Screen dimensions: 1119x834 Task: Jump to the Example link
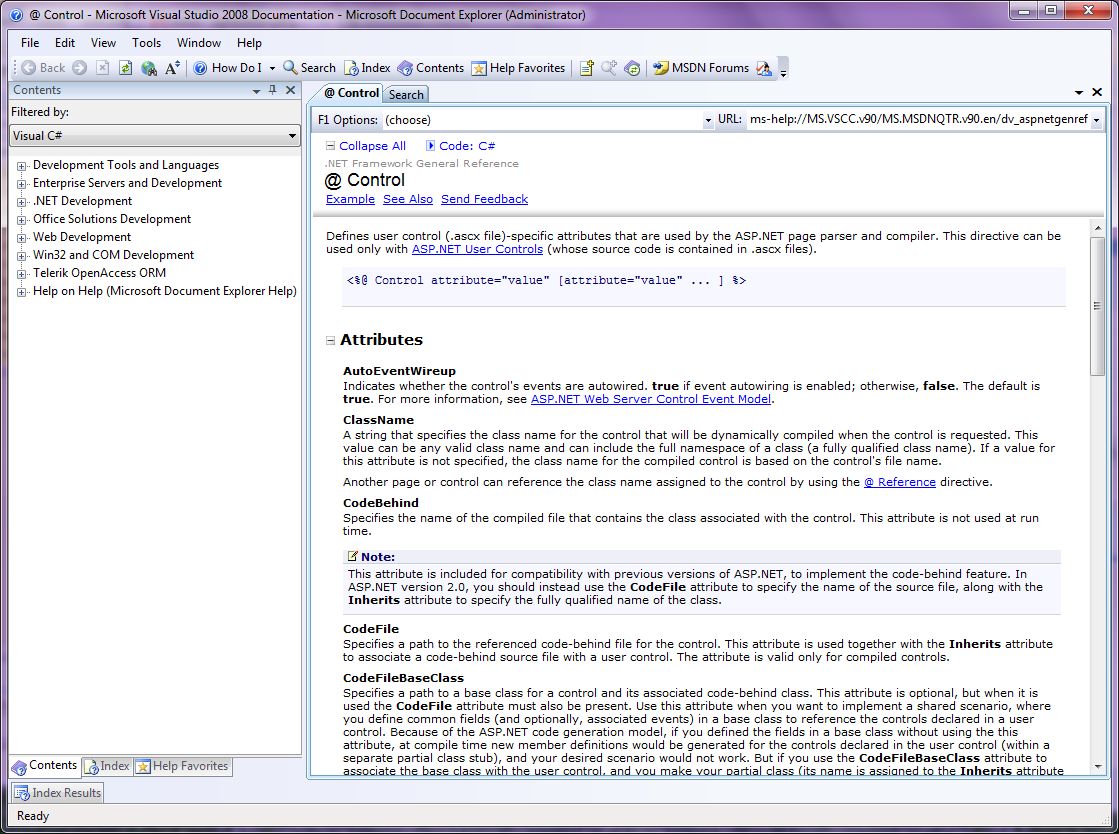tap(350, 199)
